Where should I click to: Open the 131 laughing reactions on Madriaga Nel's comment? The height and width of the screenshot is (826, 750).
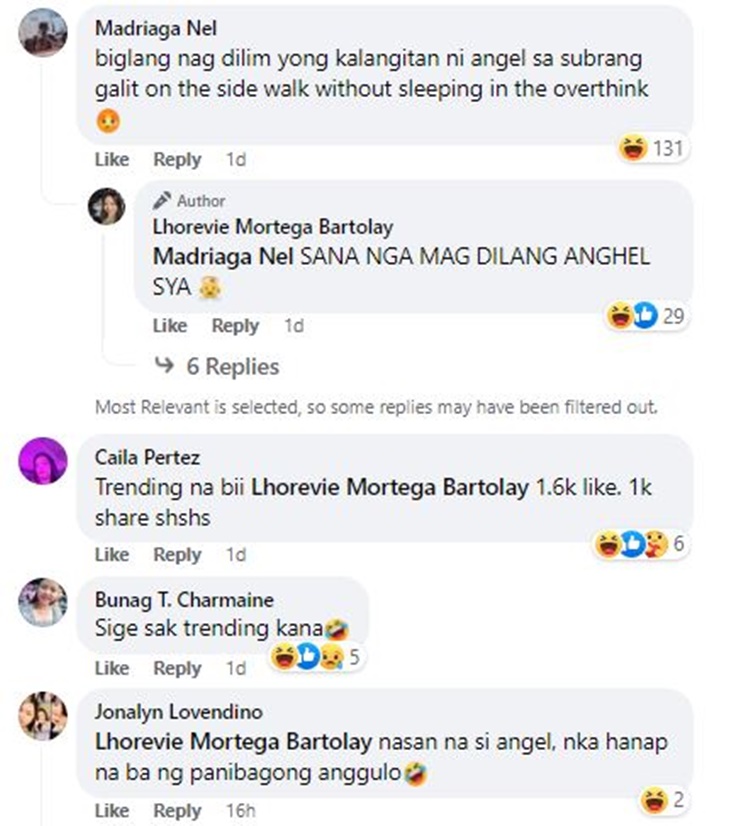(x=652, y=148)
